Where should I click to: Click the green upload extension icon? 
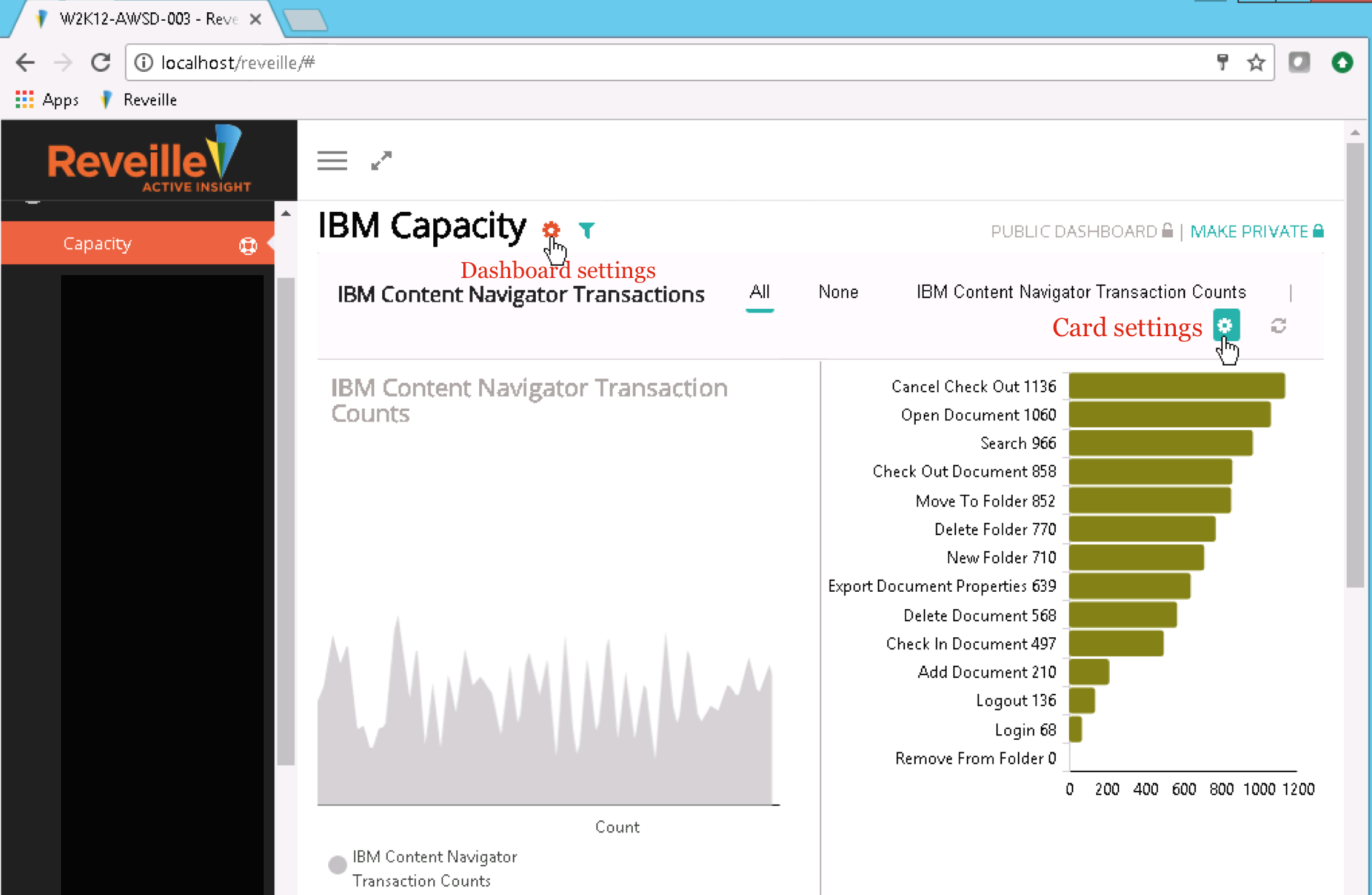click(1342, 62)
